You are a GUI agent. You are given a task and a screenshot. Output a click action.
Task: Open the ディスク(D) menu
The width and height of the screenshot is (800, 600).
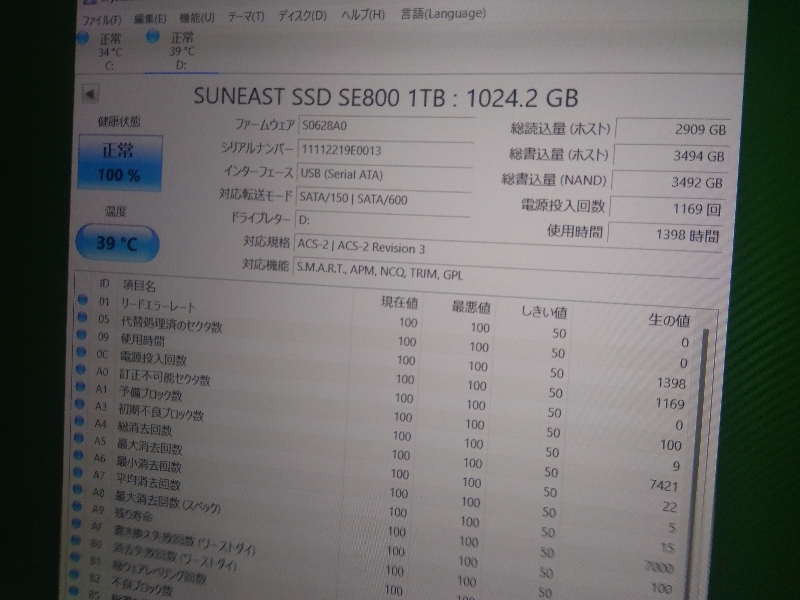302,16
